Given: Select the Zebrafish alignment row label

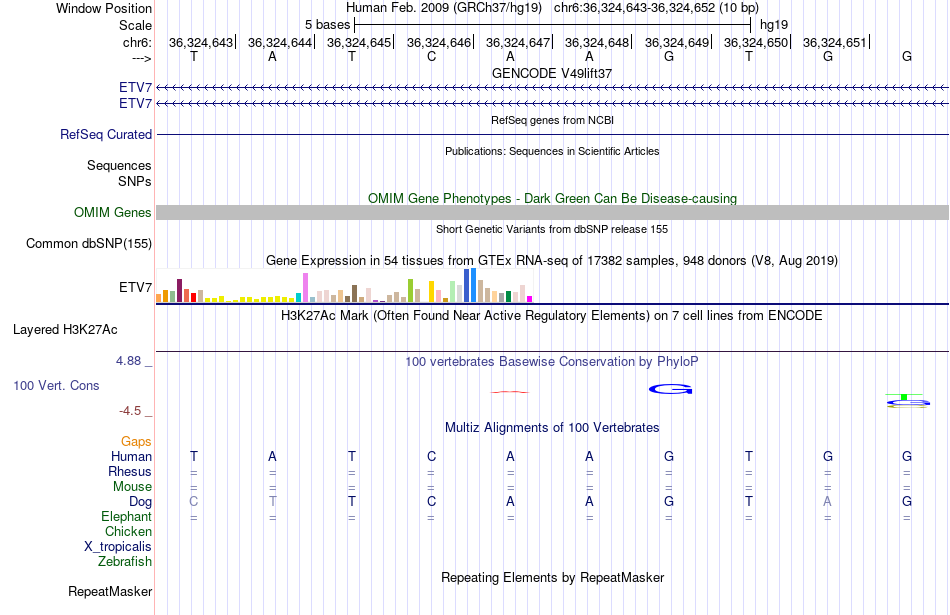Looking at the screenshot, I should click(125, 562).
